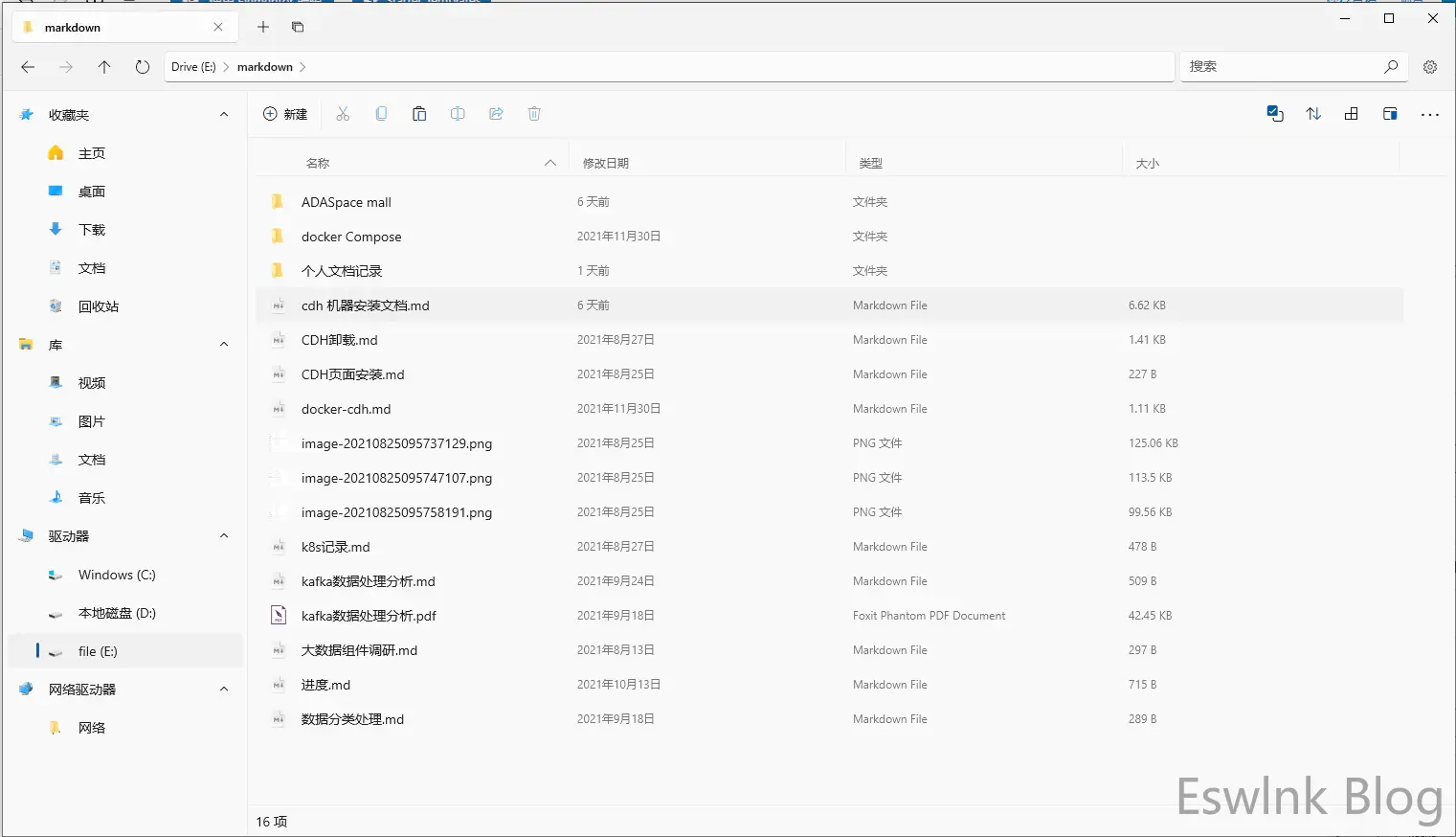Click the cut scissors icon in toolbar
The height and width of the screenshot is (837, 1456).
click(343, 114)
